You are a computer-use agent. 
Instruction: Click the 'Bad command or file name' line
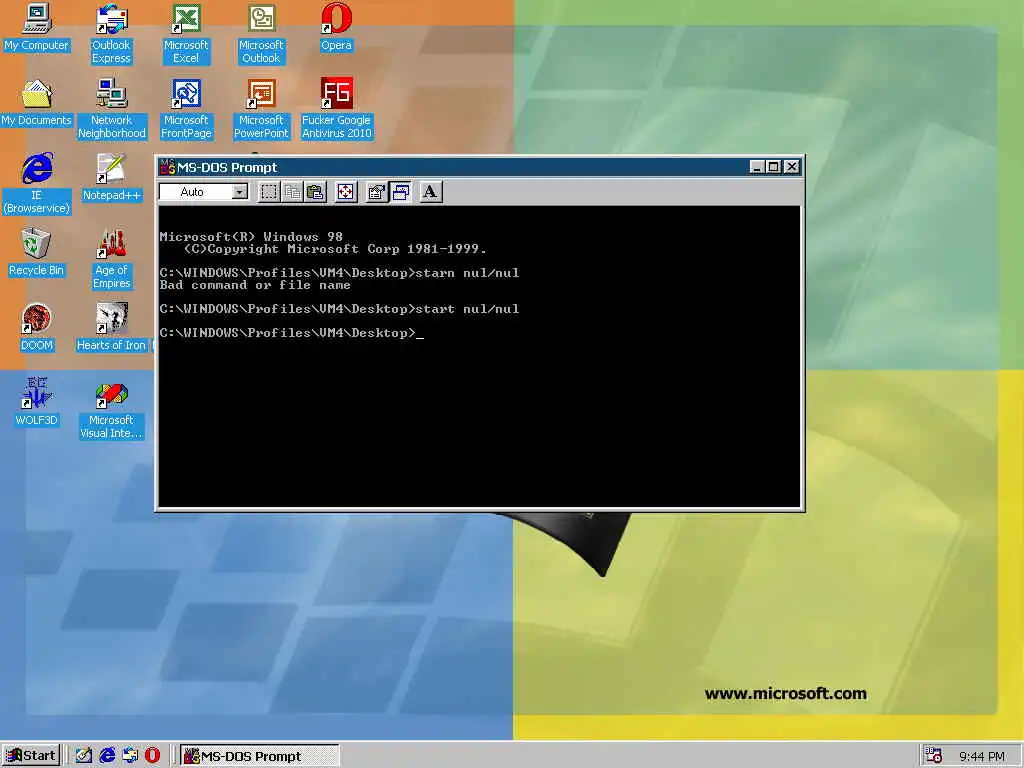[x=255, y=285]
